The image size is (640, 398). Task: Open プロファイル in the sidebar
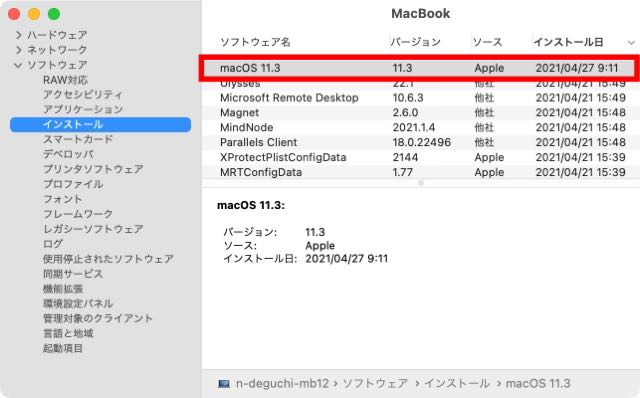click(x=73, y=184)
